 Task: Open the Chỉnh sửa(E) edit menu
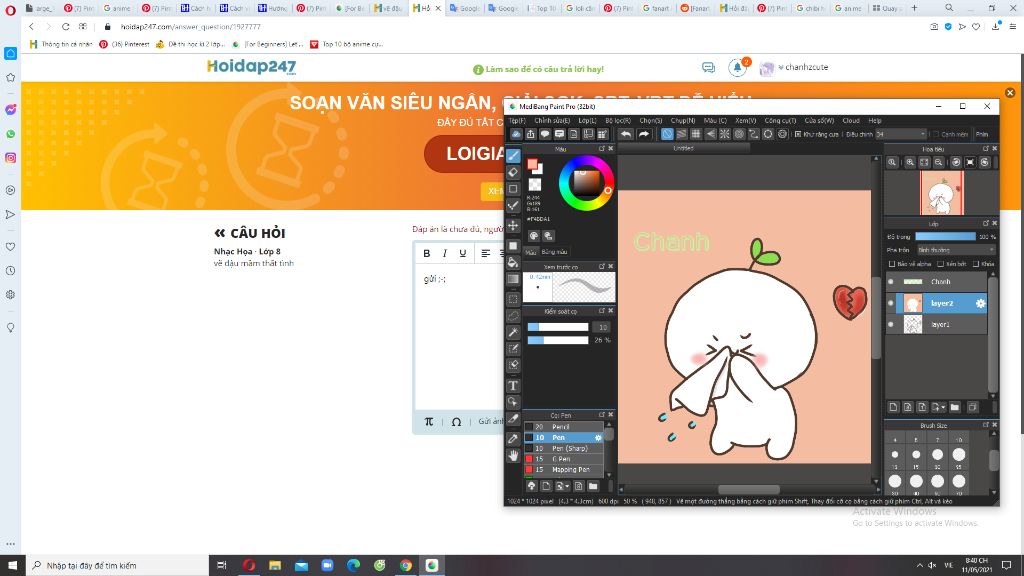(x=552, y=120)
